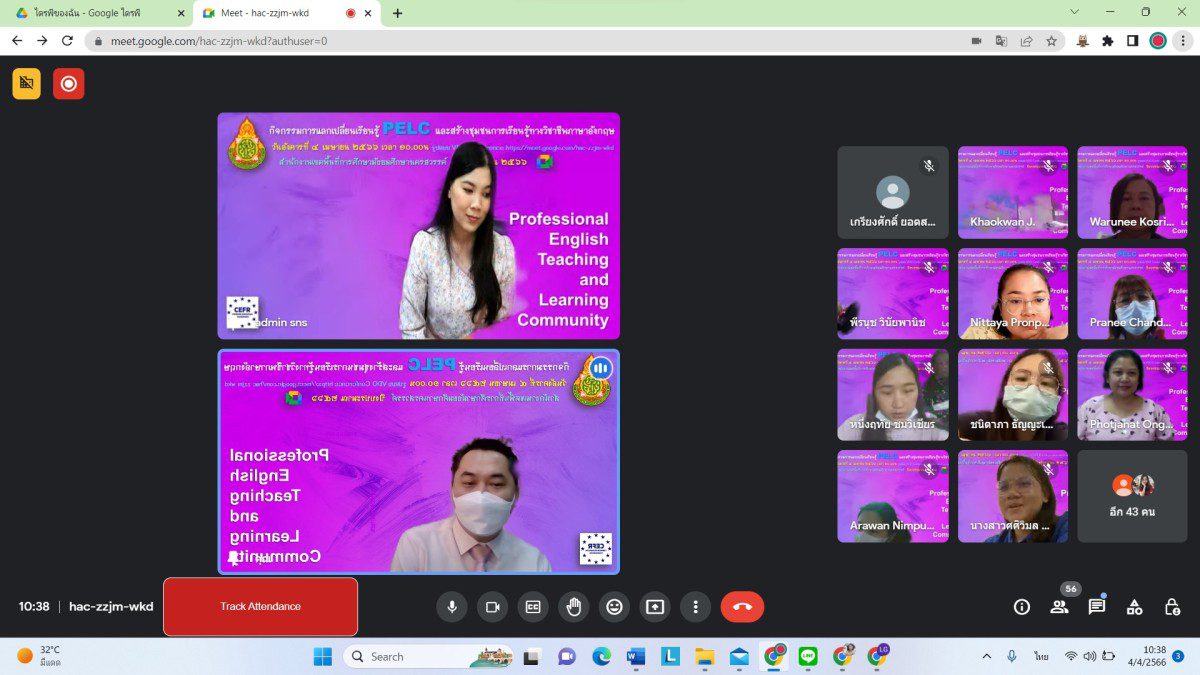Click the red recording indicator icon
The height and width of the screenshot is (675, 1200).
pos(69,84)
